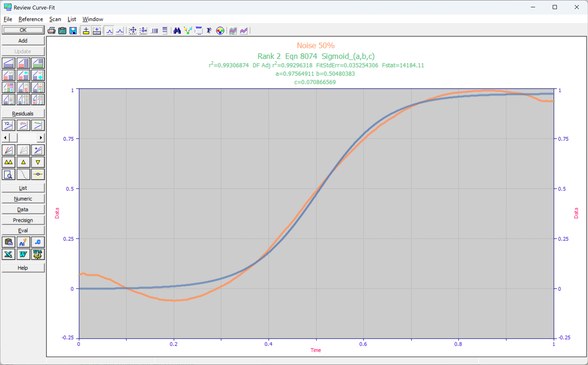Click the yellow-green Y branch icon in toolbar
This screenshot has width=588, height=365.
tap(188, 31)
